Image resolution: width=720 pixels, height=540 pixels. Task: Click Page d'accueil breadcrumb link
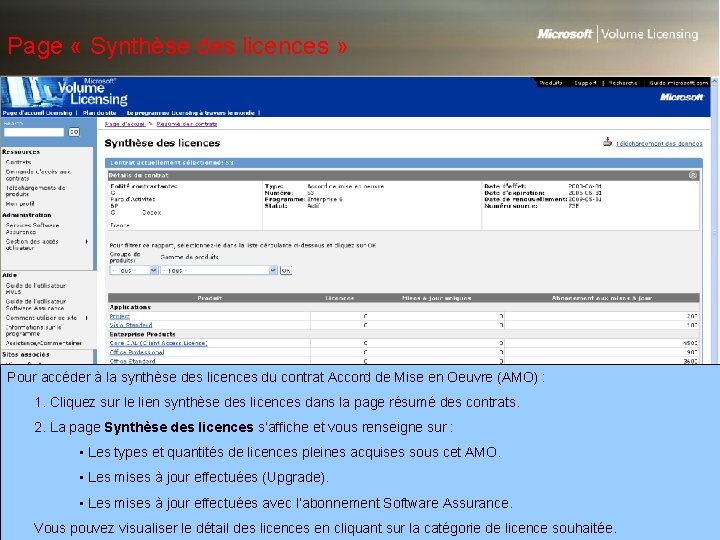coord(125,124)
